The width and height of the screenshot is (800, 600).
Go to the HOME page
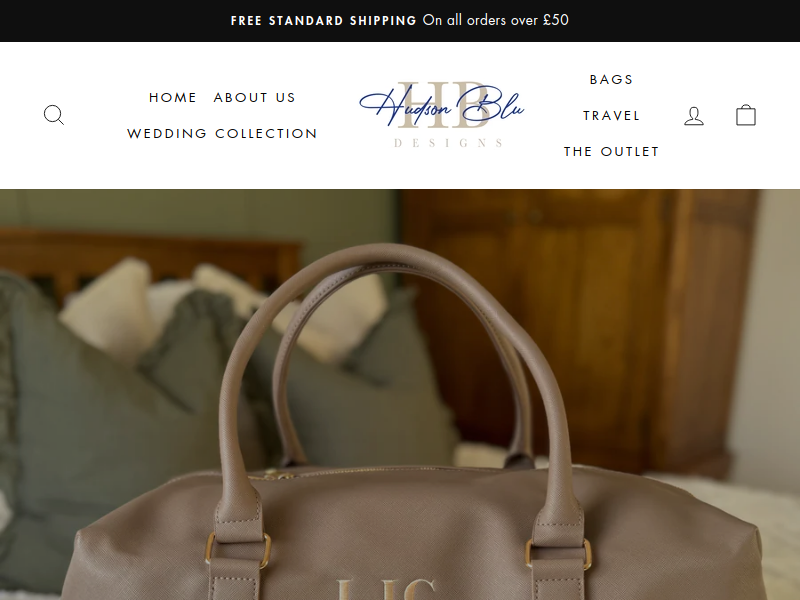pos(173,97)
